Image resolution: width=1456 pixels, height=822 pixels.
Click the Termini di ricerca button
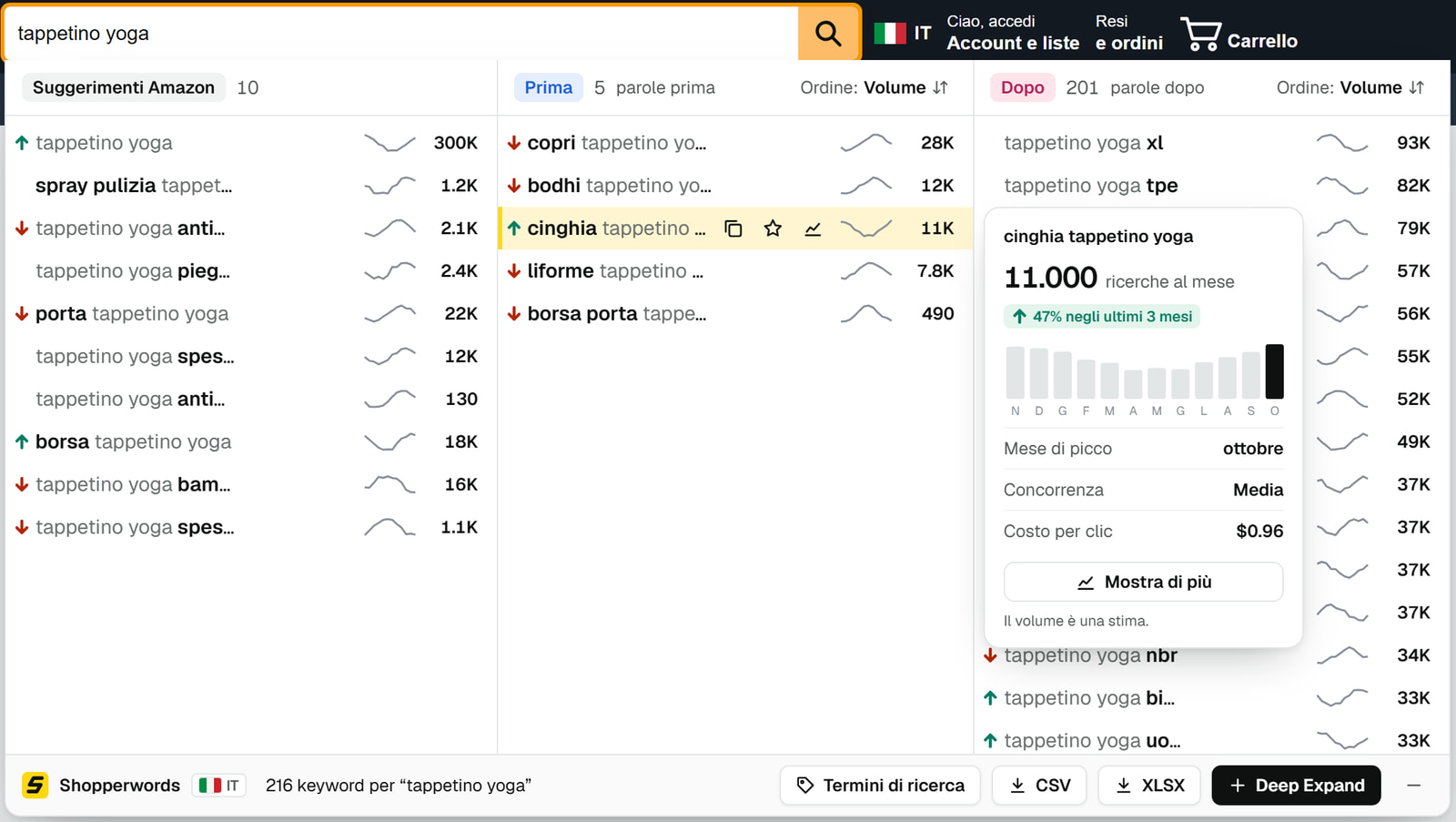(x=880, y=785)
